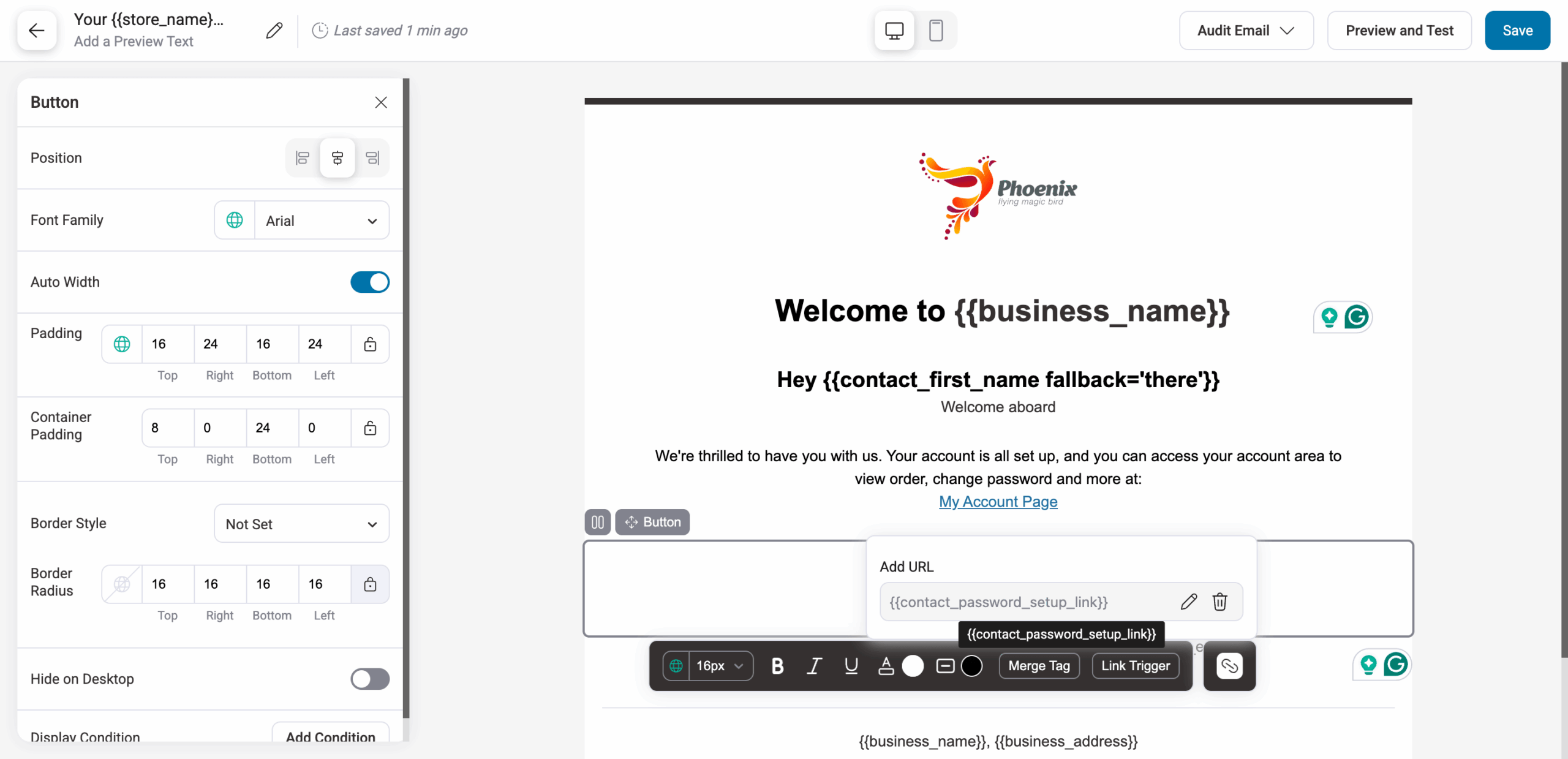Click the insert link icon in toolbar

(1229, 666)
